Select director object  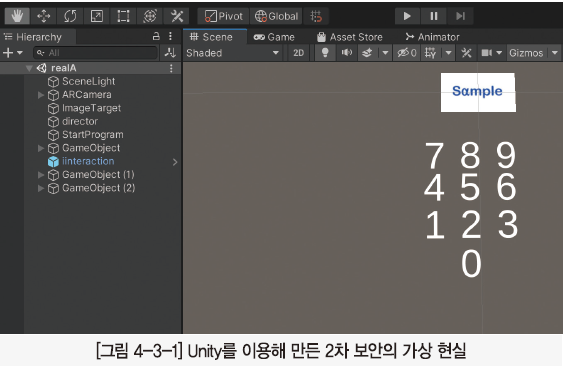coord(80,122)
